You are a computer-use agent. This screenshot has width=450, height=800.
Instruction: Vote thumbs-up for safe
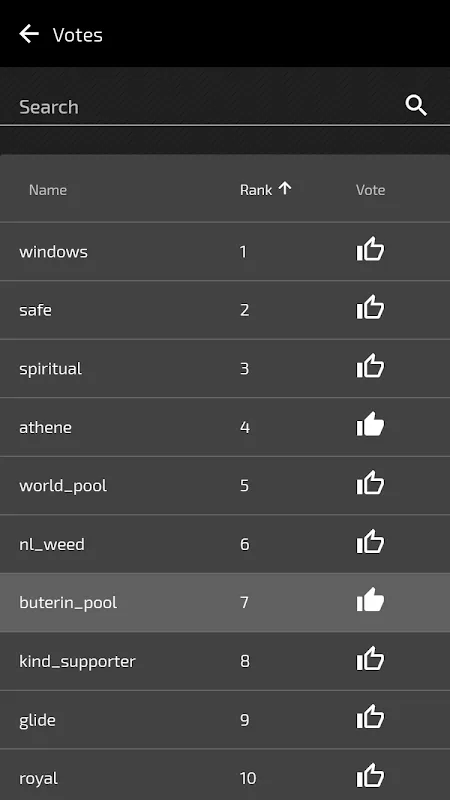370,307
